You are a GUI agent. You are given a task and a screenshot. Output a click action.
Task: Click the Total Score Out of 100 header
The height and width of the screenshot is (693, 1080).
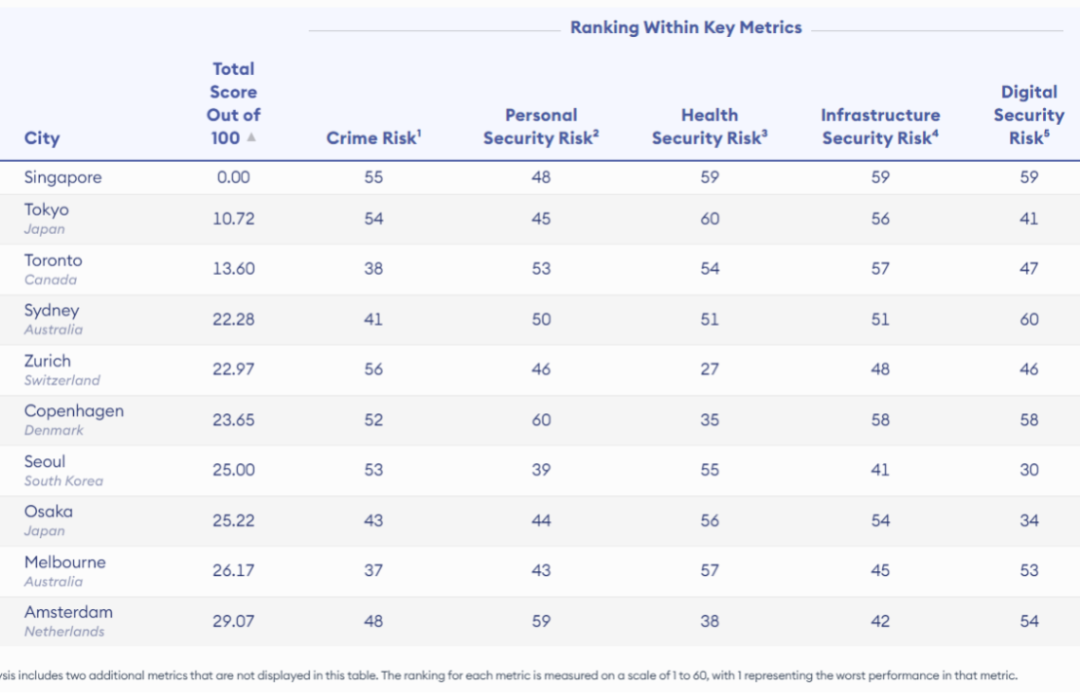[232, 103]
